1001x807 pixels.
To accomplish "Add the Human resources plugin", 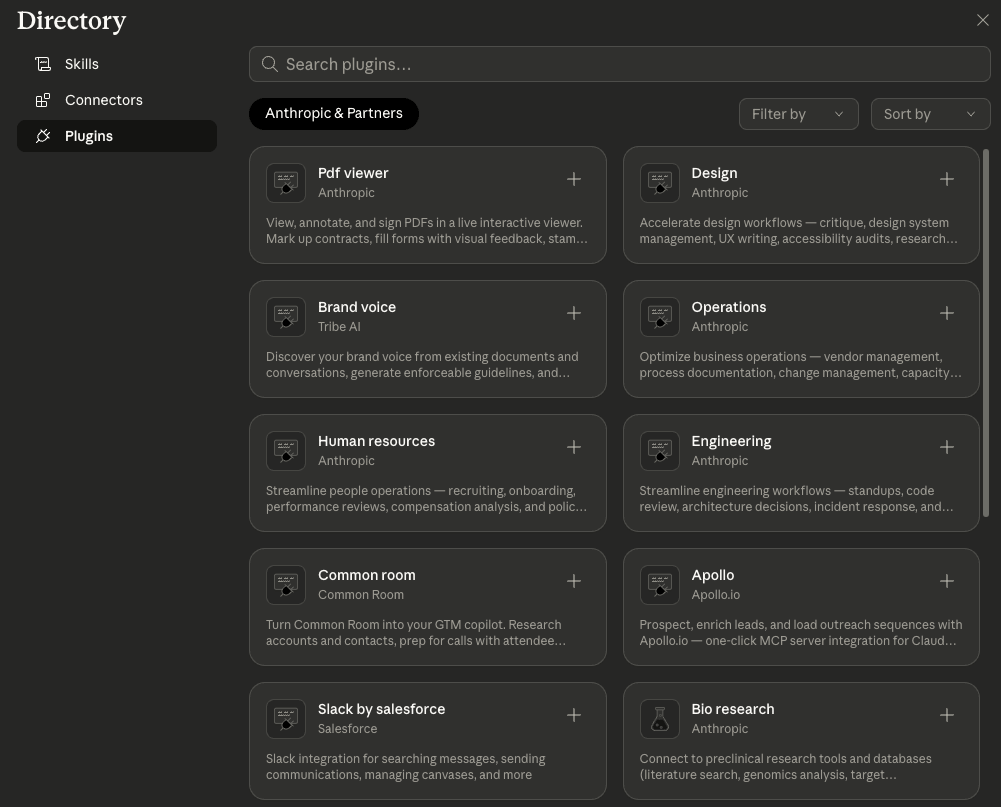I will pyautogui.click(x=573, y=448).
